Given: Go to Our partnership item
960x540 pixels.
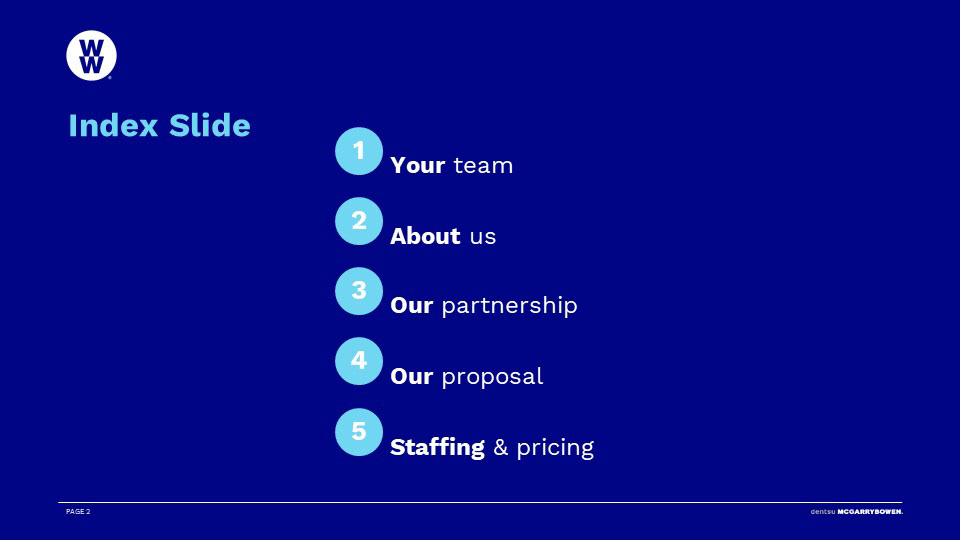Looking at the screenshot, I should 484,306.
